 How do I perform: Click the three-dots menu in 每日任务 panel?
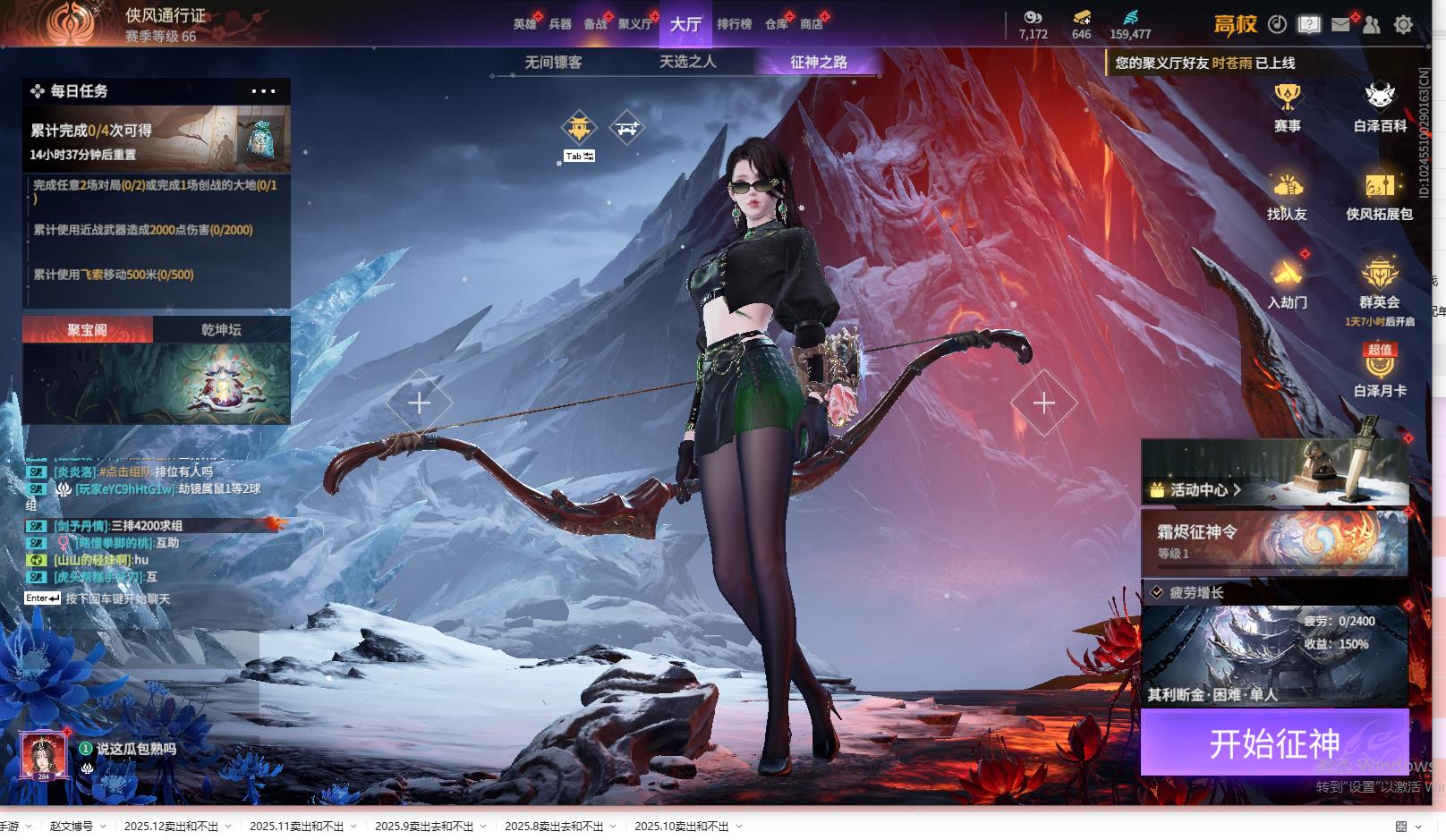[263, 91]
